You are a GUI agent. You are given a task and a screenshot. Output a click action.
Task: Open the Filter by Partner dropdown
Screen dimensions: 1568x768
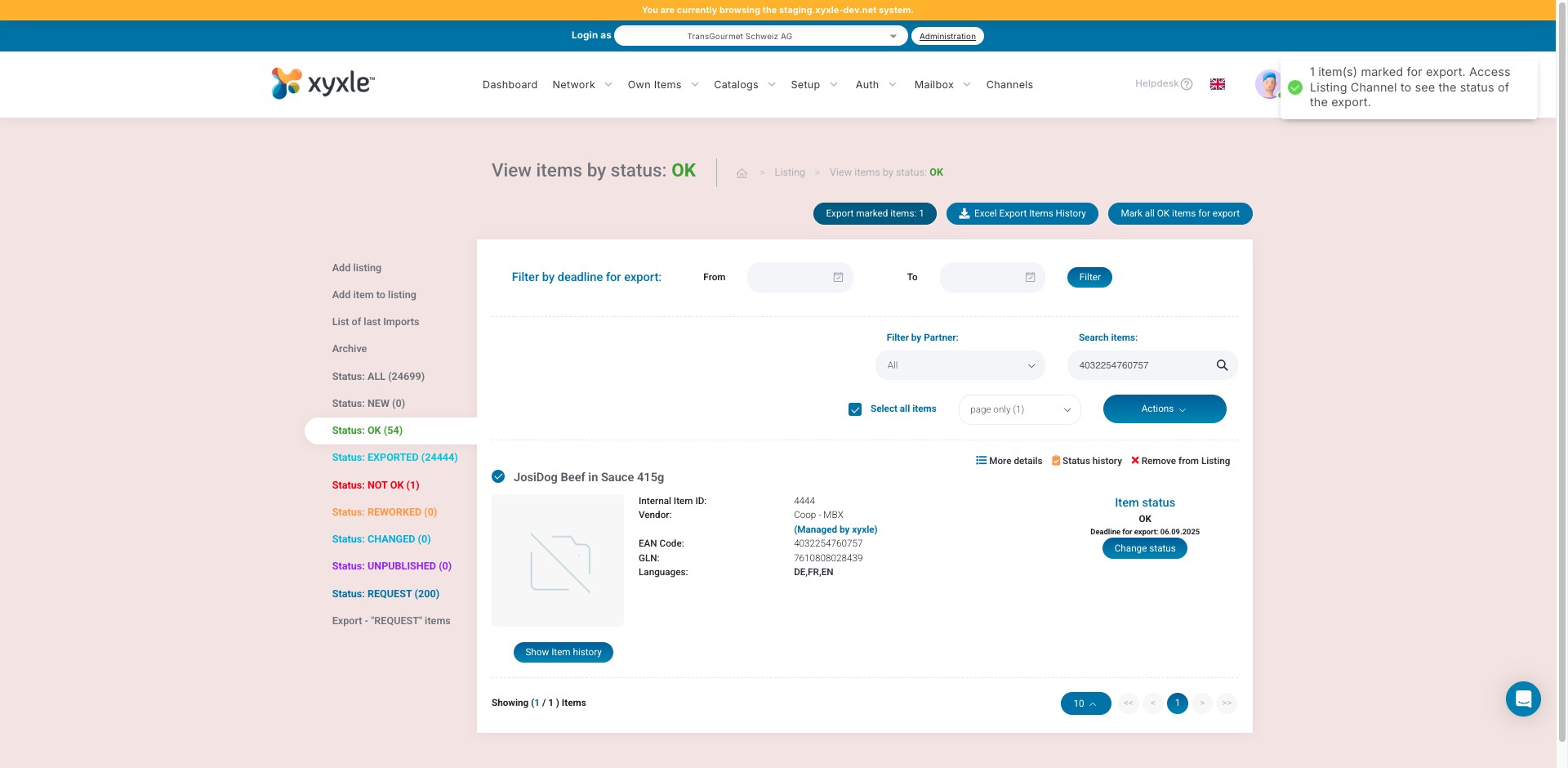click(x=960, y=365)
